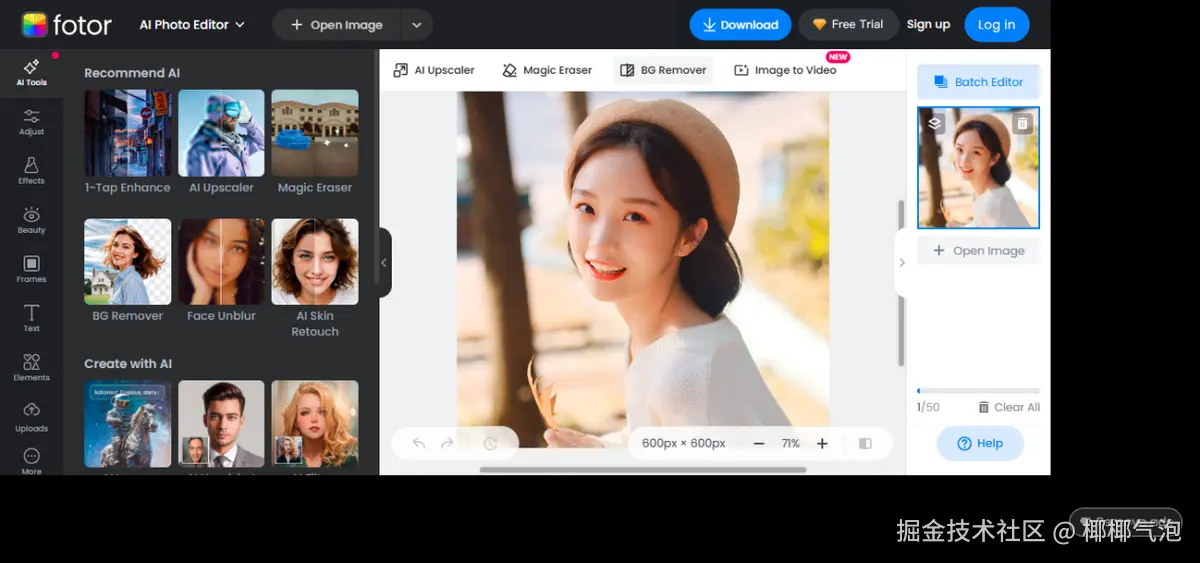1200x563 pixels.
Task: Zoom out with the minus button
Action: coord(759,443)
